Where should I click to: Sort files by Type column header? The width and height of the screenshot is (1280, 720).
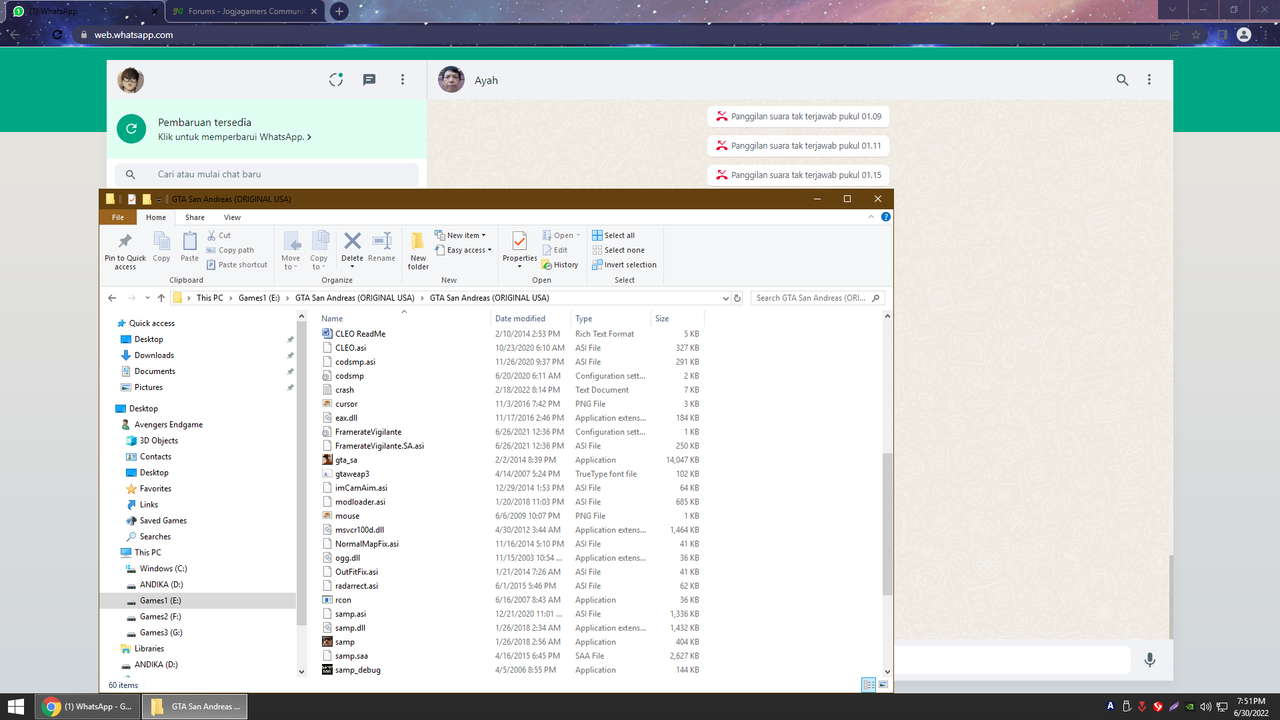coord(611,319)
